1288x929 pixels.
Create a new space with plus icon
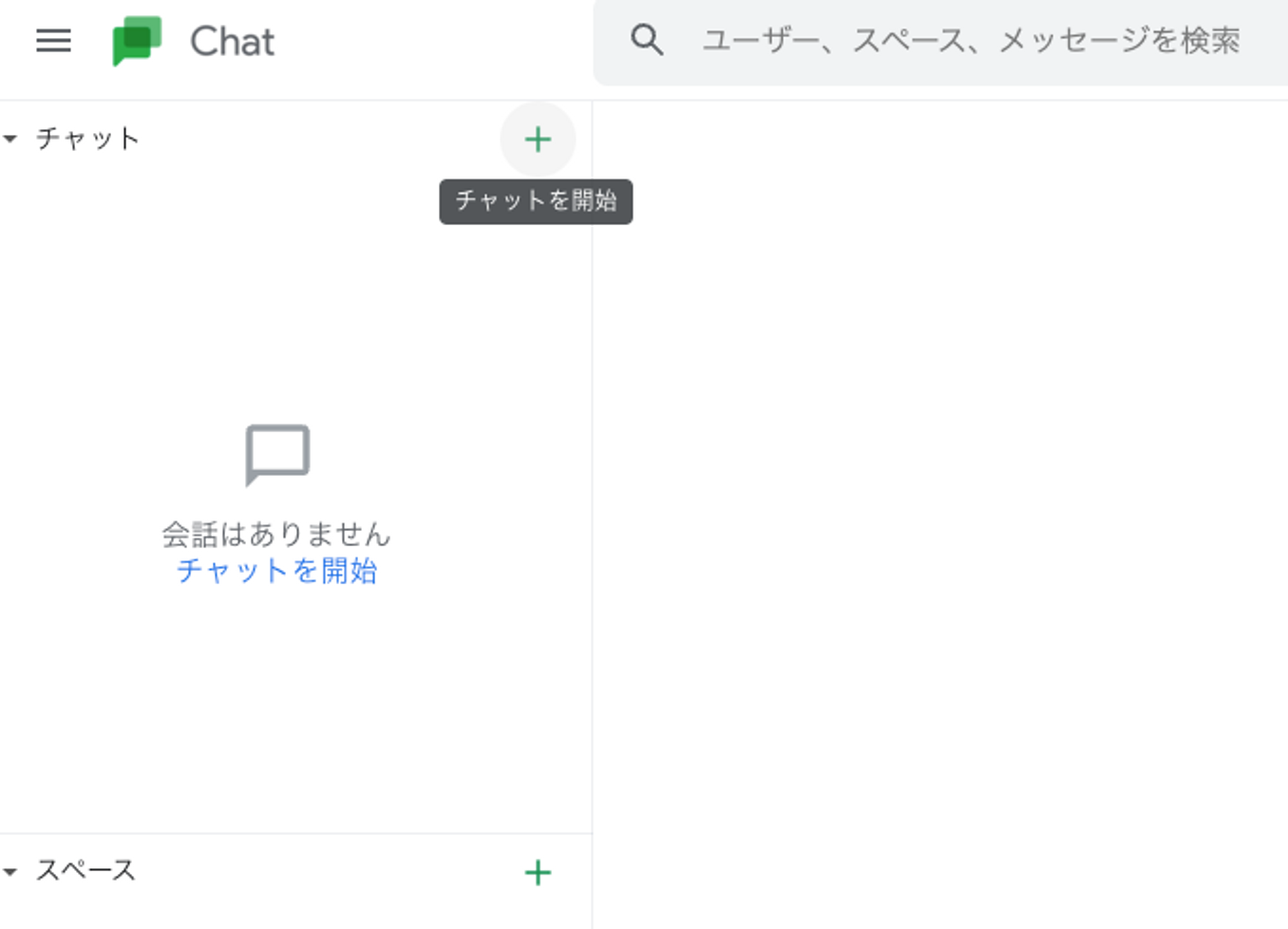[x=538, y=872]
